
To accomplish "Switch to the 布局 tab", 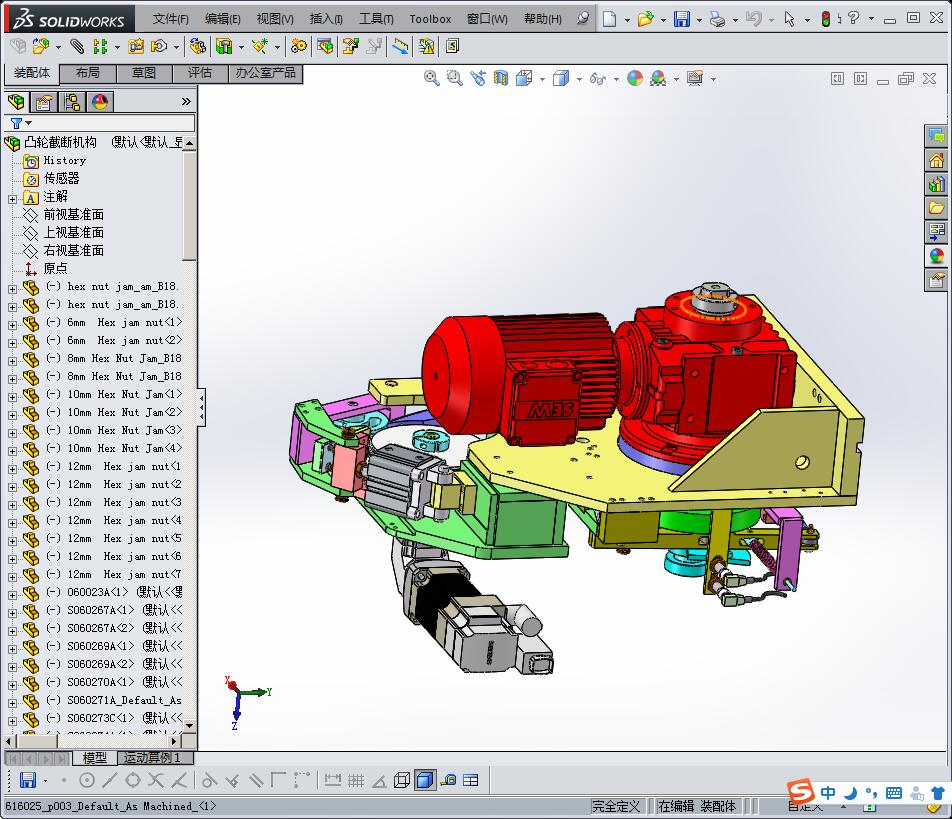I will (x=87, y=73).
